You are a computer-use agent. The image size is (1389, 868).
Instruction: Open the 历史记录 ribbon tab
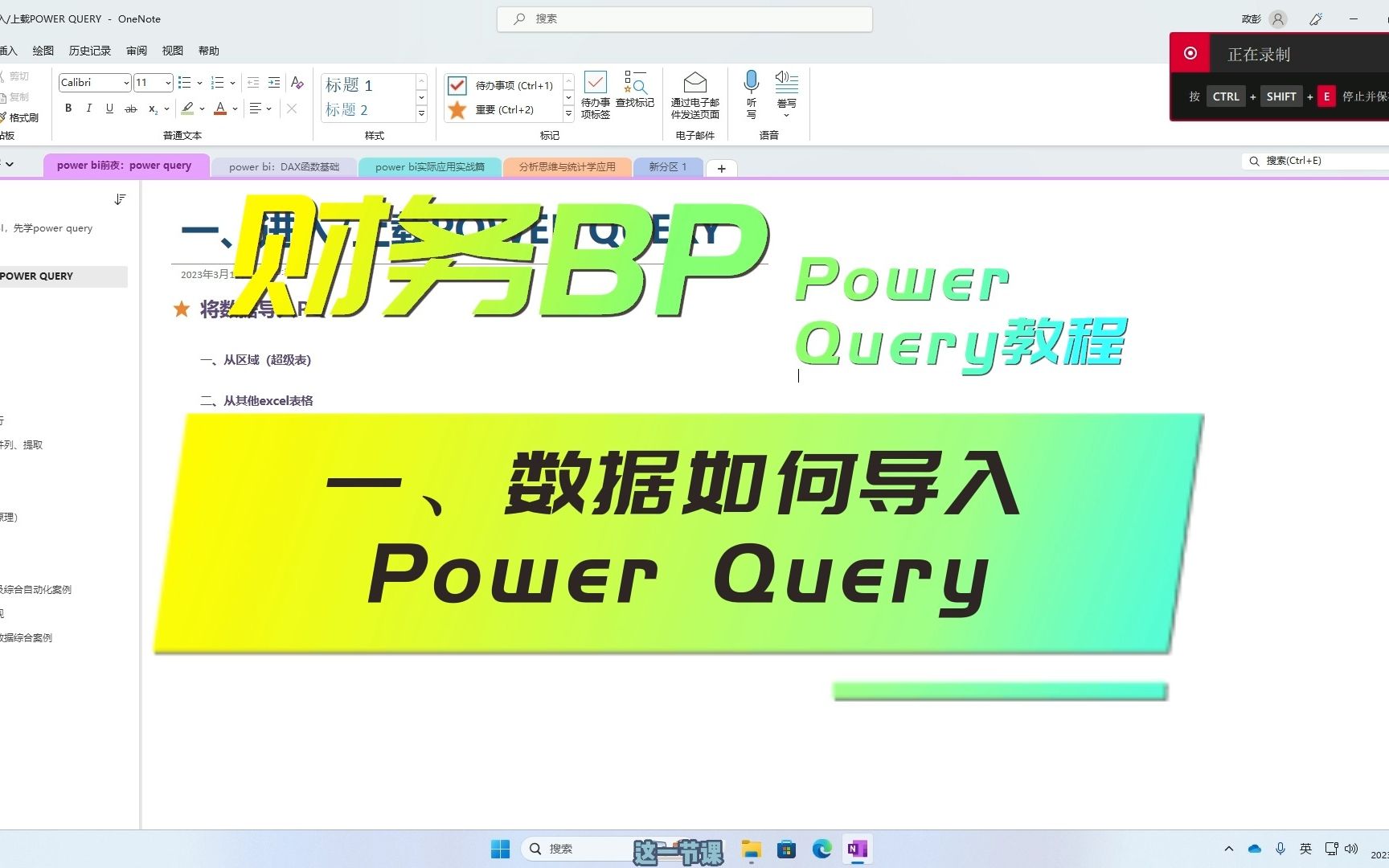tap(90, 51)
